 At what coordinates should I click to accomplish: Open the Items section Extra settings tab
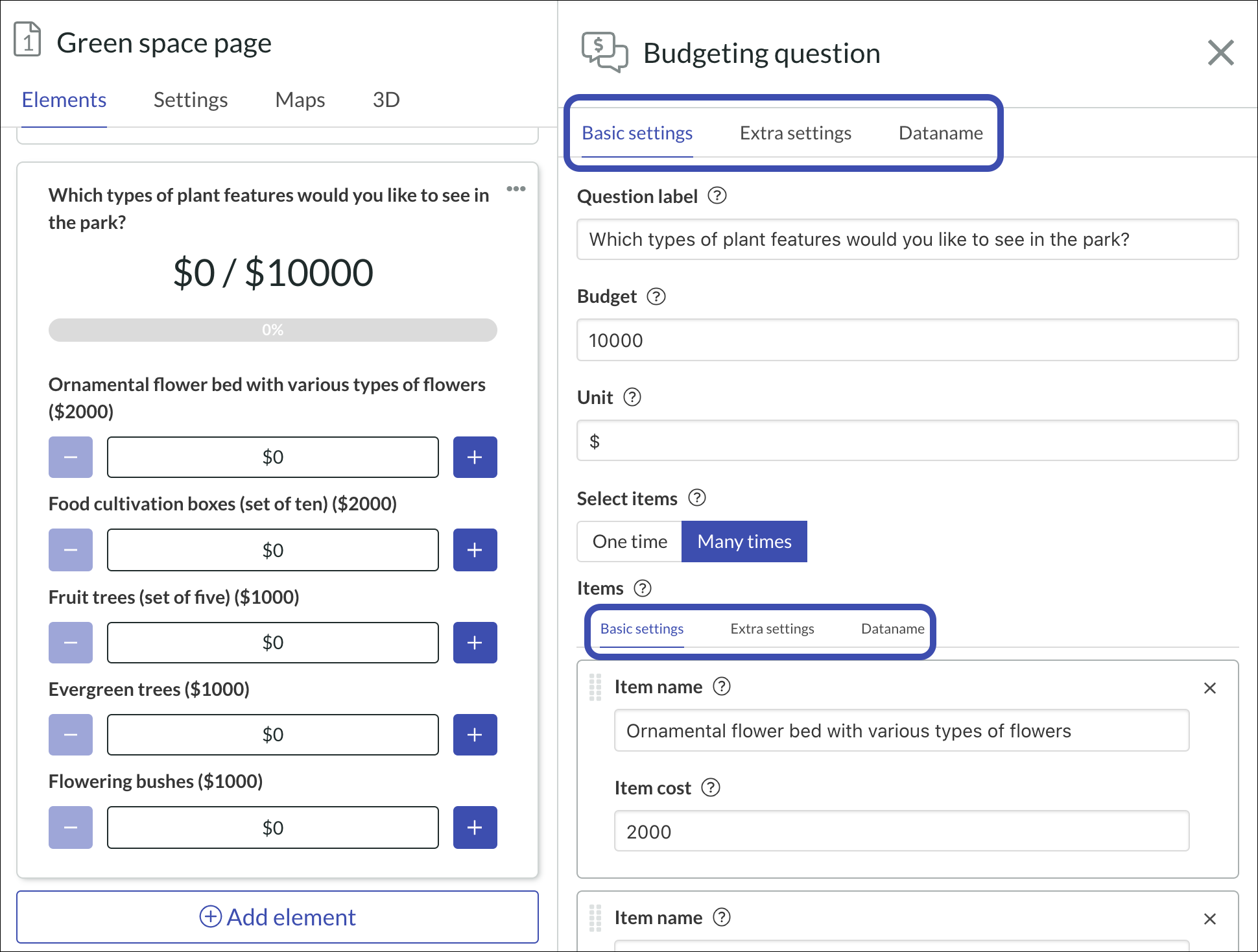(x=772, y=628)
